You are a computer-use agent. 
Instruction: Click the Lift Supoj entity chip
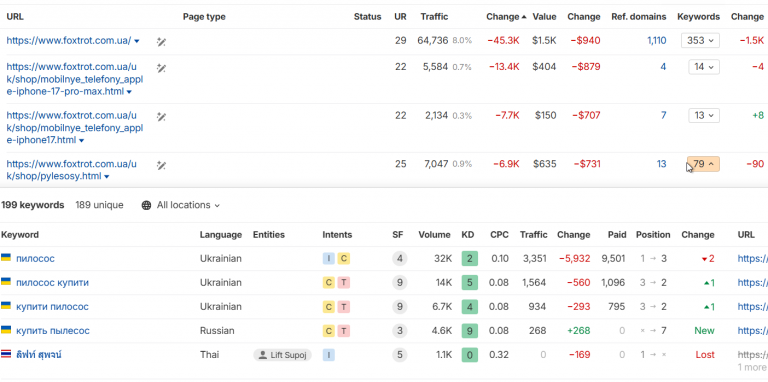pyautogui.click(x=283, y=355)
